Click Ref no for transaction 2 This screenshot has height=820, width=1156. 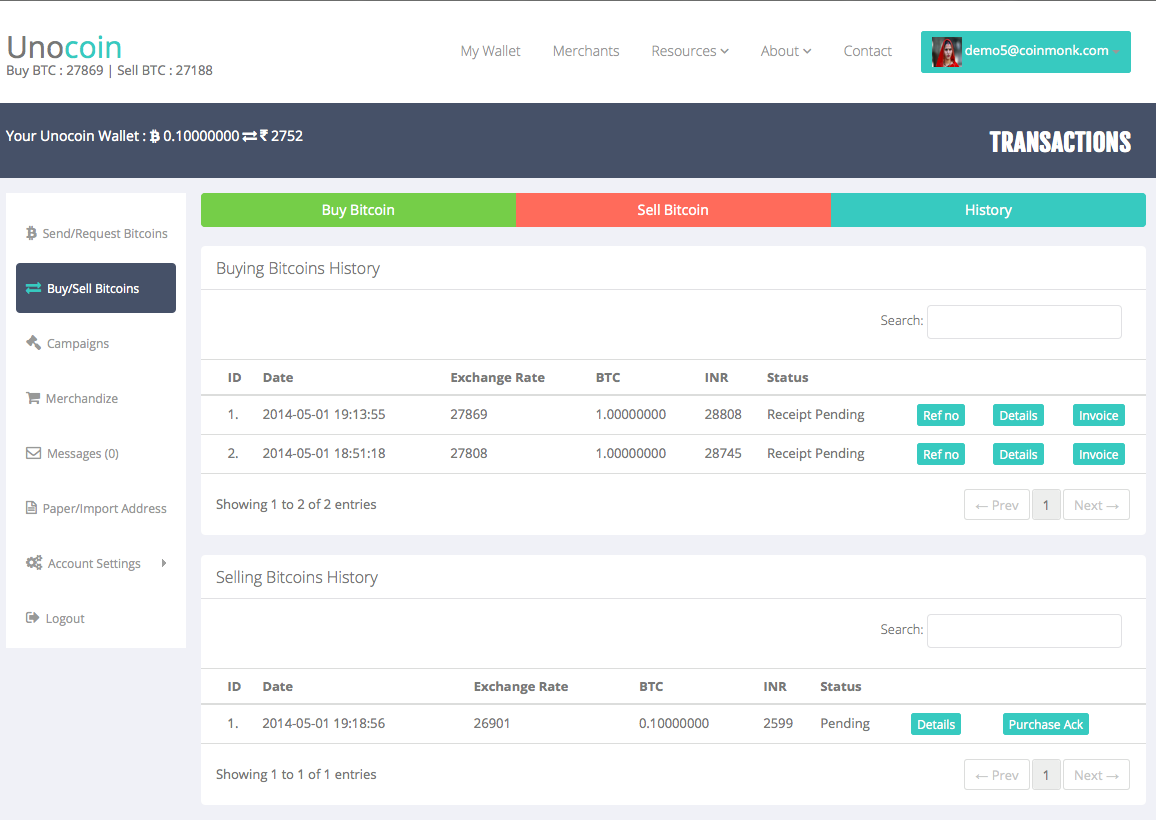point(941,454)
